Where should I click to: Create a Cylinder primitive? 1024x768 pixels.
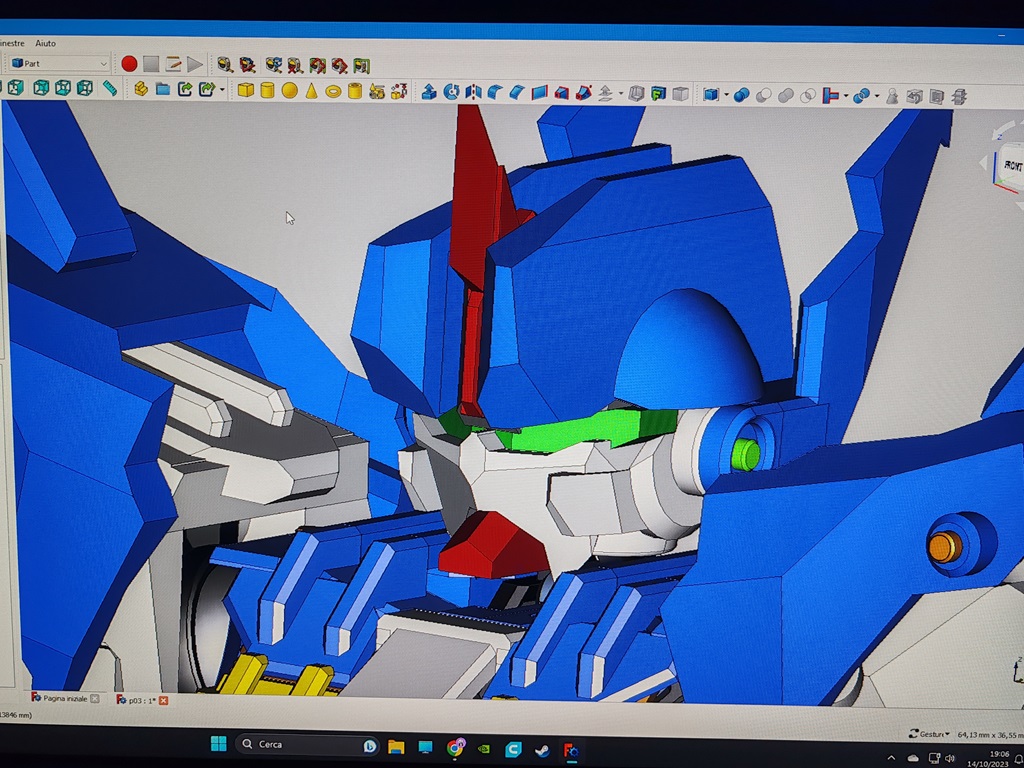pyautogui.click(x=267, y=90)
